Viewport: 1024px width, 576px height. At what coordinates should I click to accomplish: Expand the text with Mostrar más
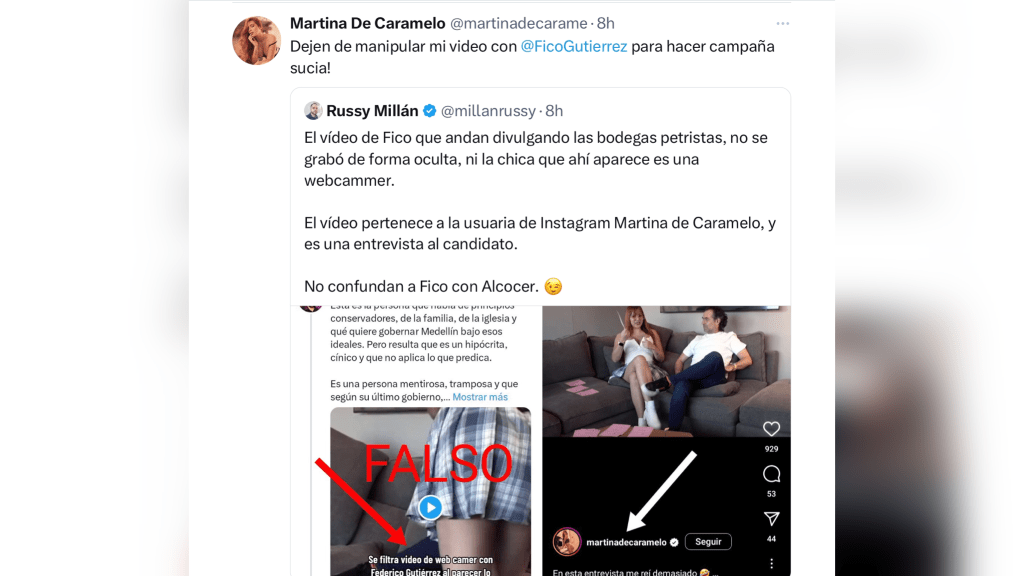(x=480, y=396)
